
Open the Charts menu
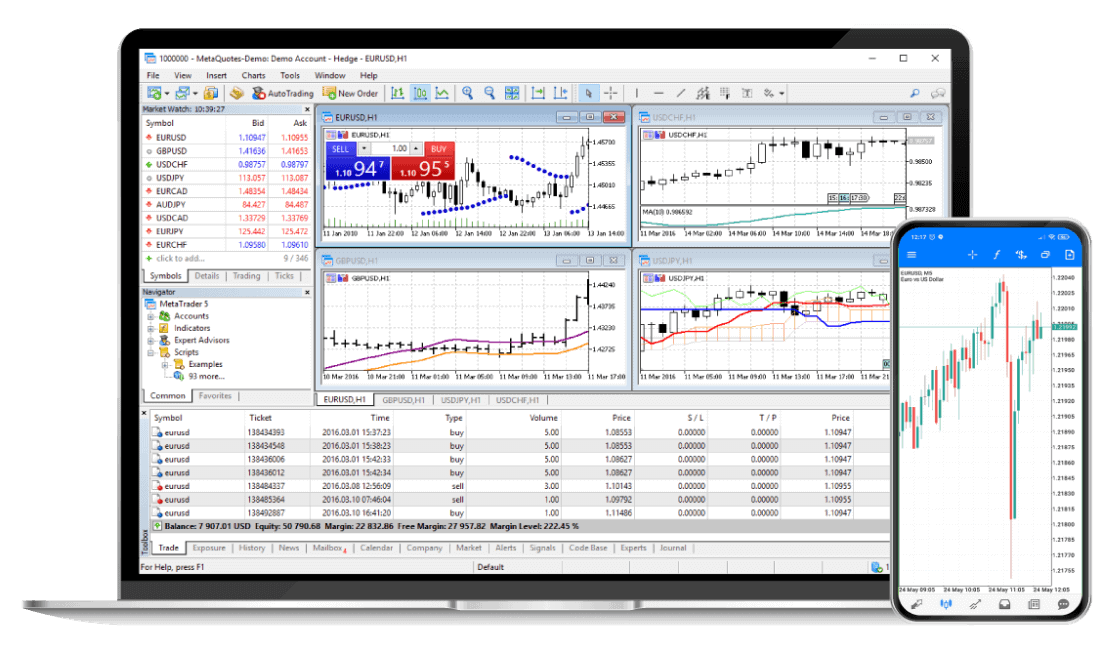pyautogui.click(x=253, y=76)
